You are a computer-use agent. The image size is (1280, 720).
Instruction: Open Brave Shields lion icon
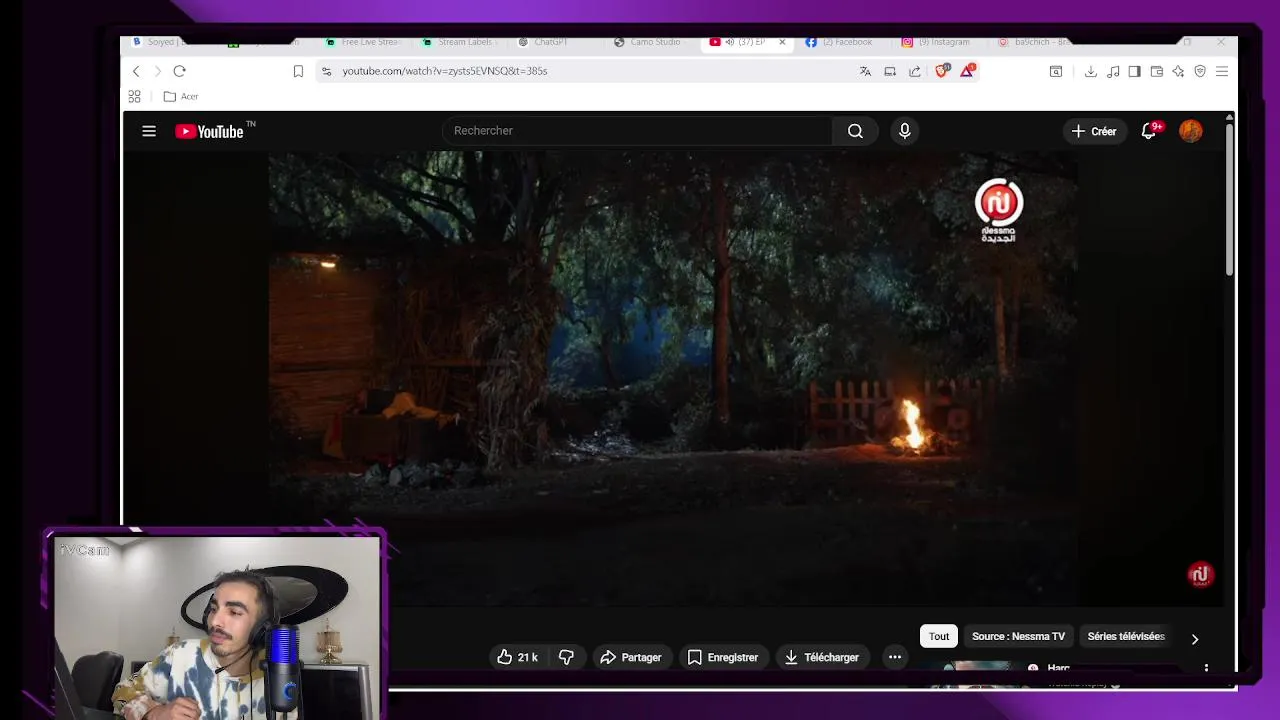pos(941,71)
